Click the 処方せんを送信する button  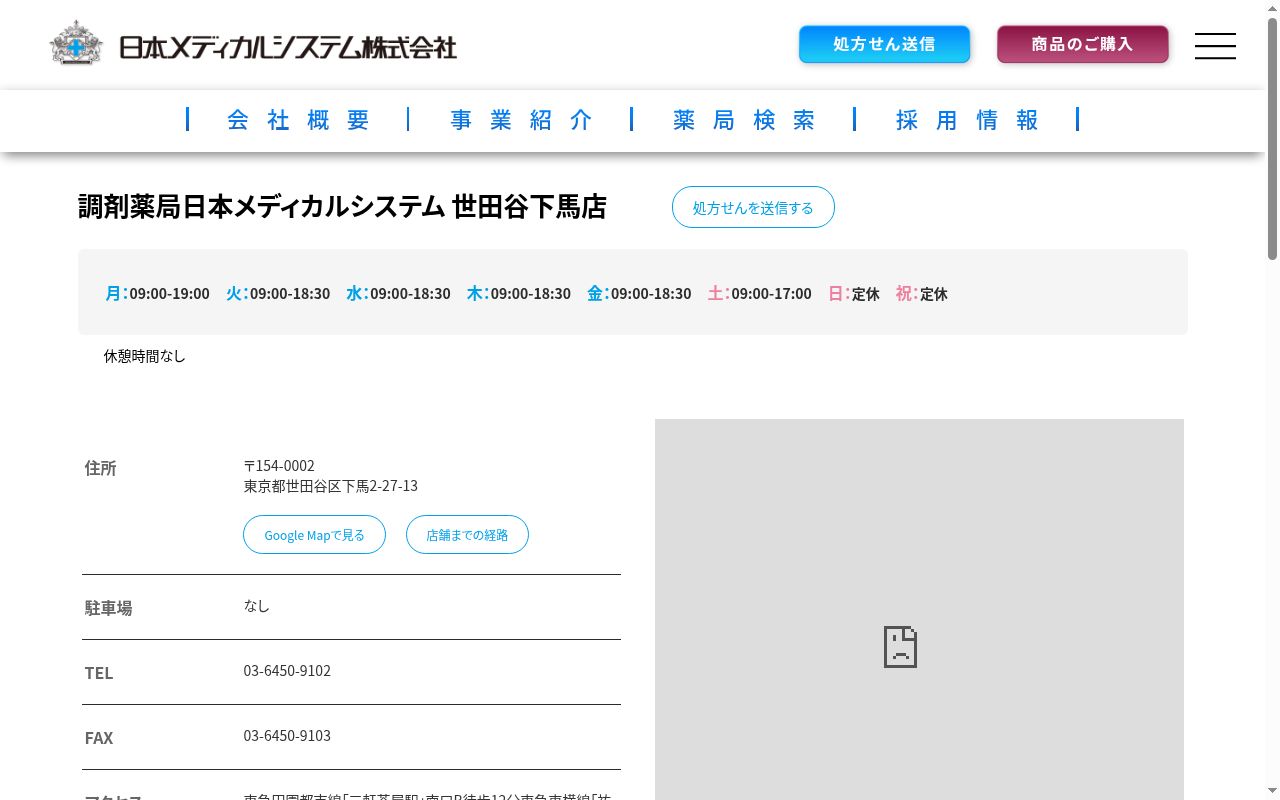(x=753, y=207)
